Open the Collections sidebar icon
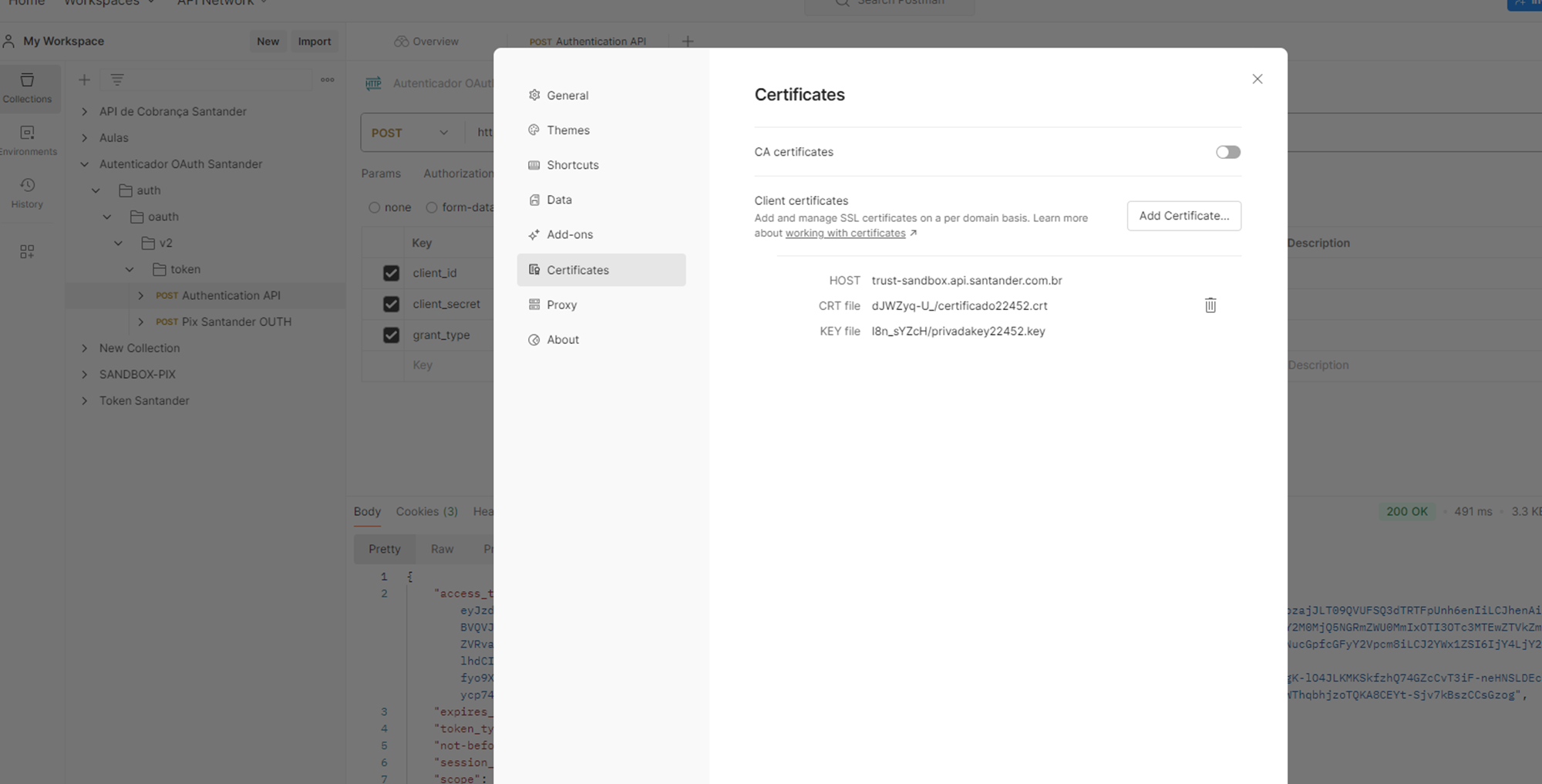This screenshot has height=784, width=1542. [27, 87]
